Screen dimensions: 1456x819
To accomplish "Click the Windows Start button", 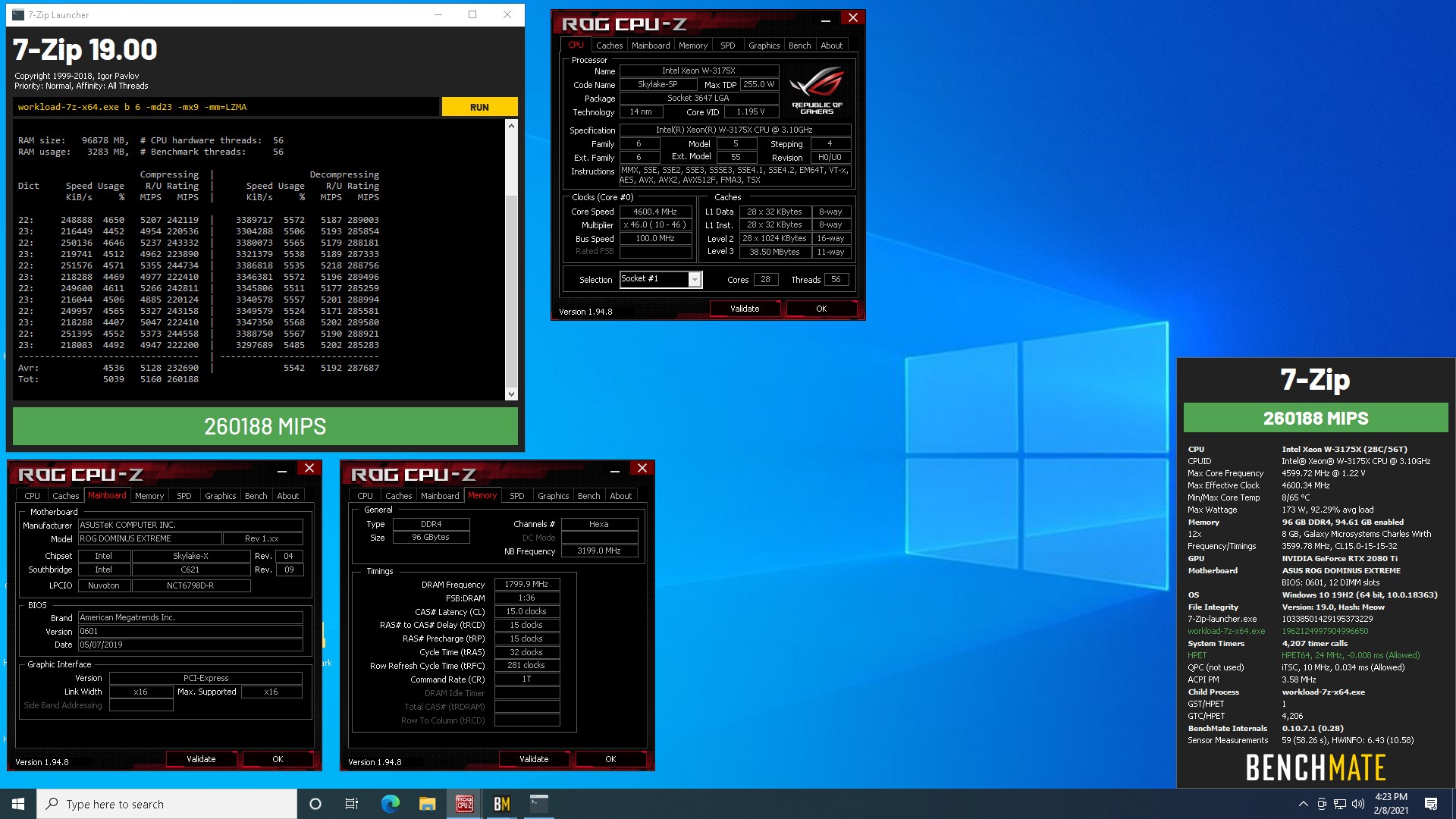I will point(18,804).
